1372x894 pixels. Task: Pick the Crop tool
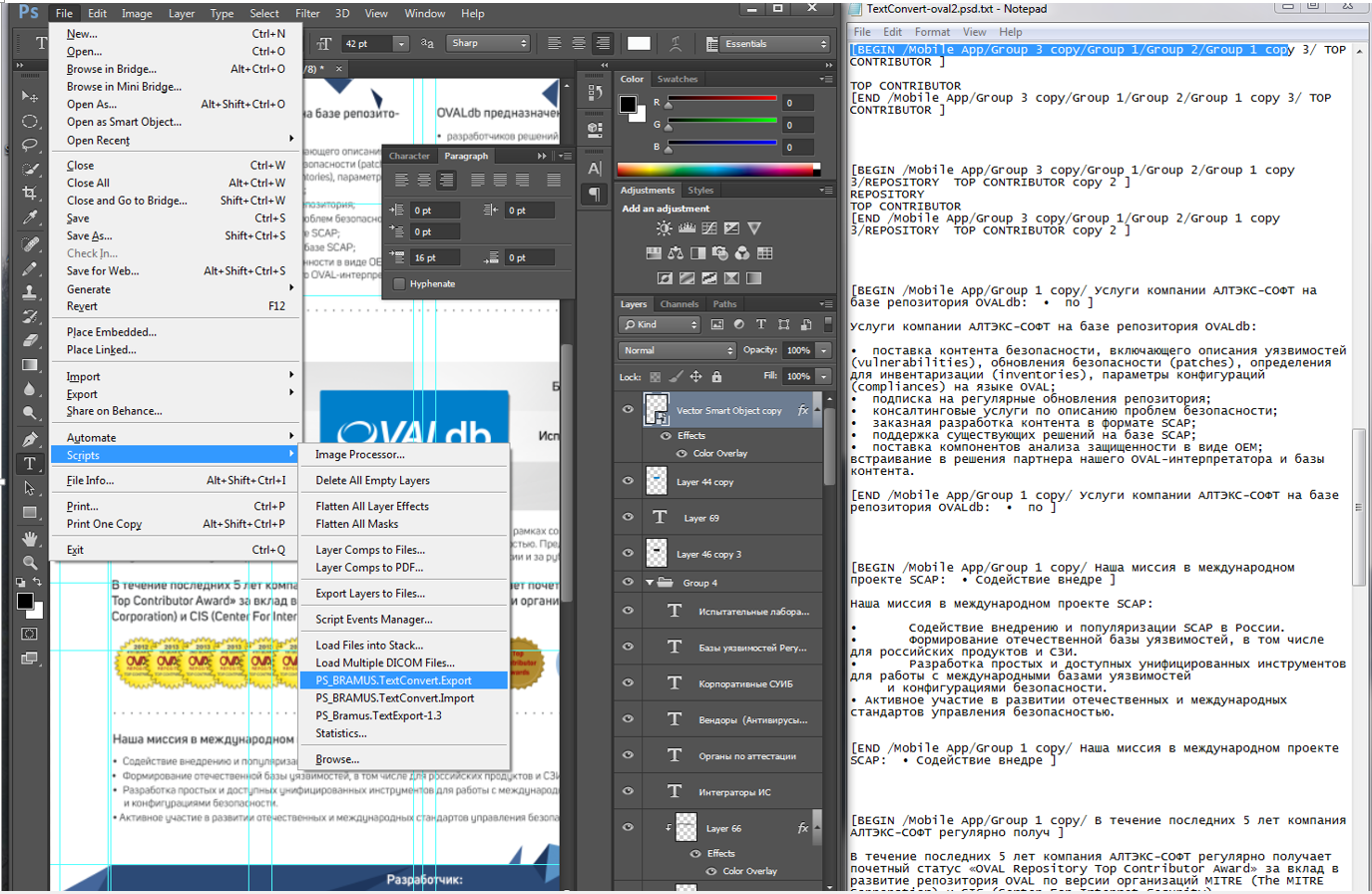[29, 193]
